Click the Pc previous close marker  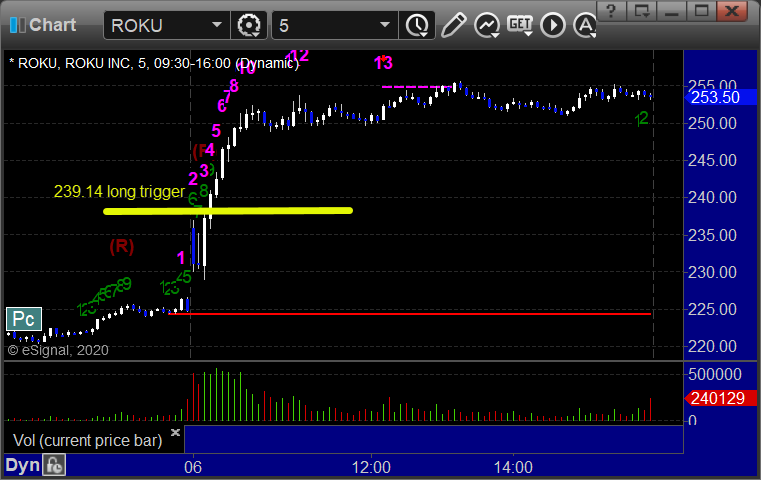coord(24,319)
